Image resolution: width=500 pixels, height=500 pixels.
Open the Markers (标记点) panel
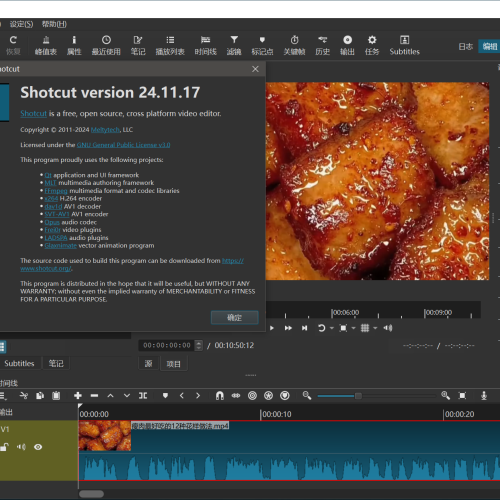262,45
